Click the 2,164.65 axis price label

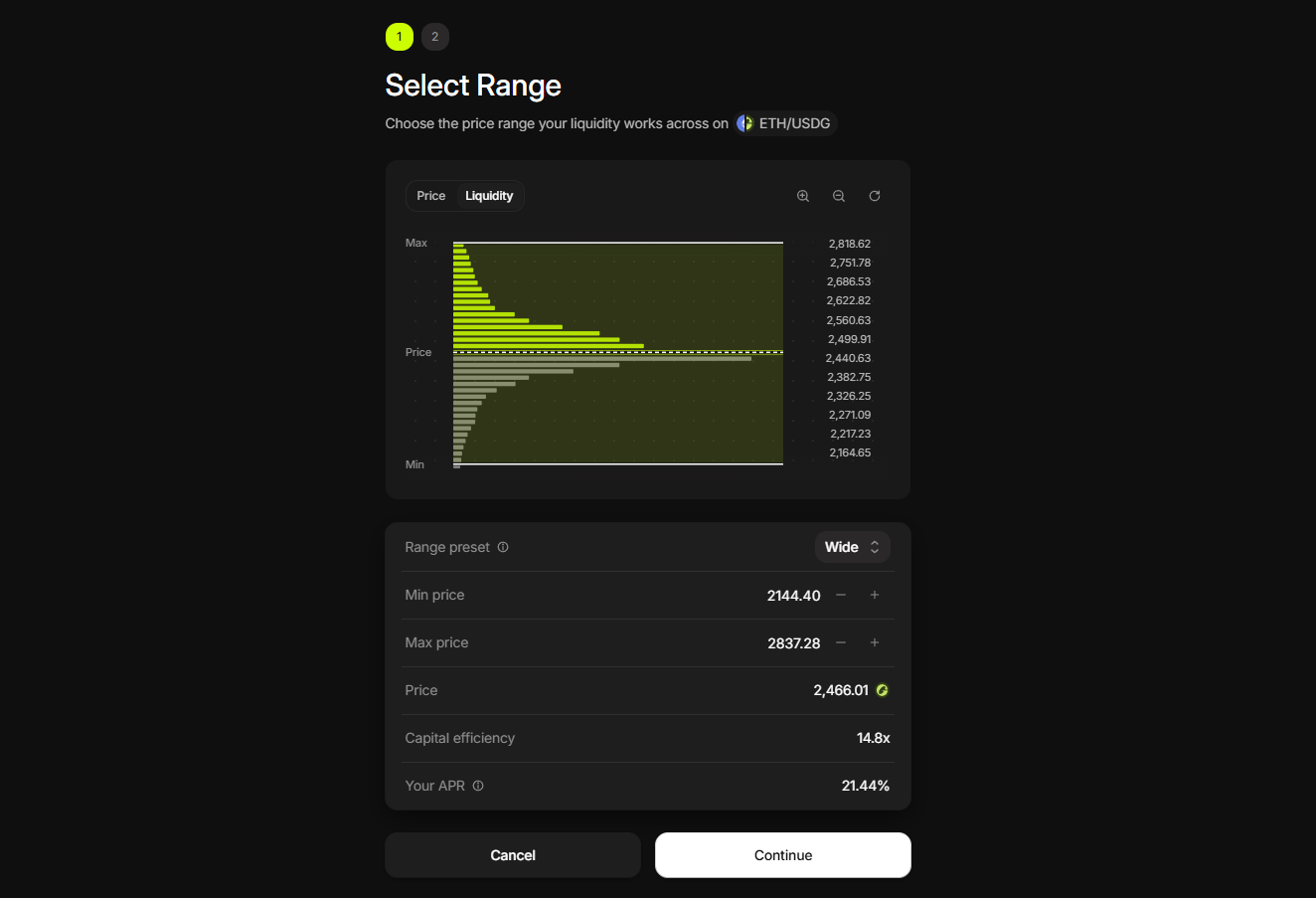(x=850, y=452)
